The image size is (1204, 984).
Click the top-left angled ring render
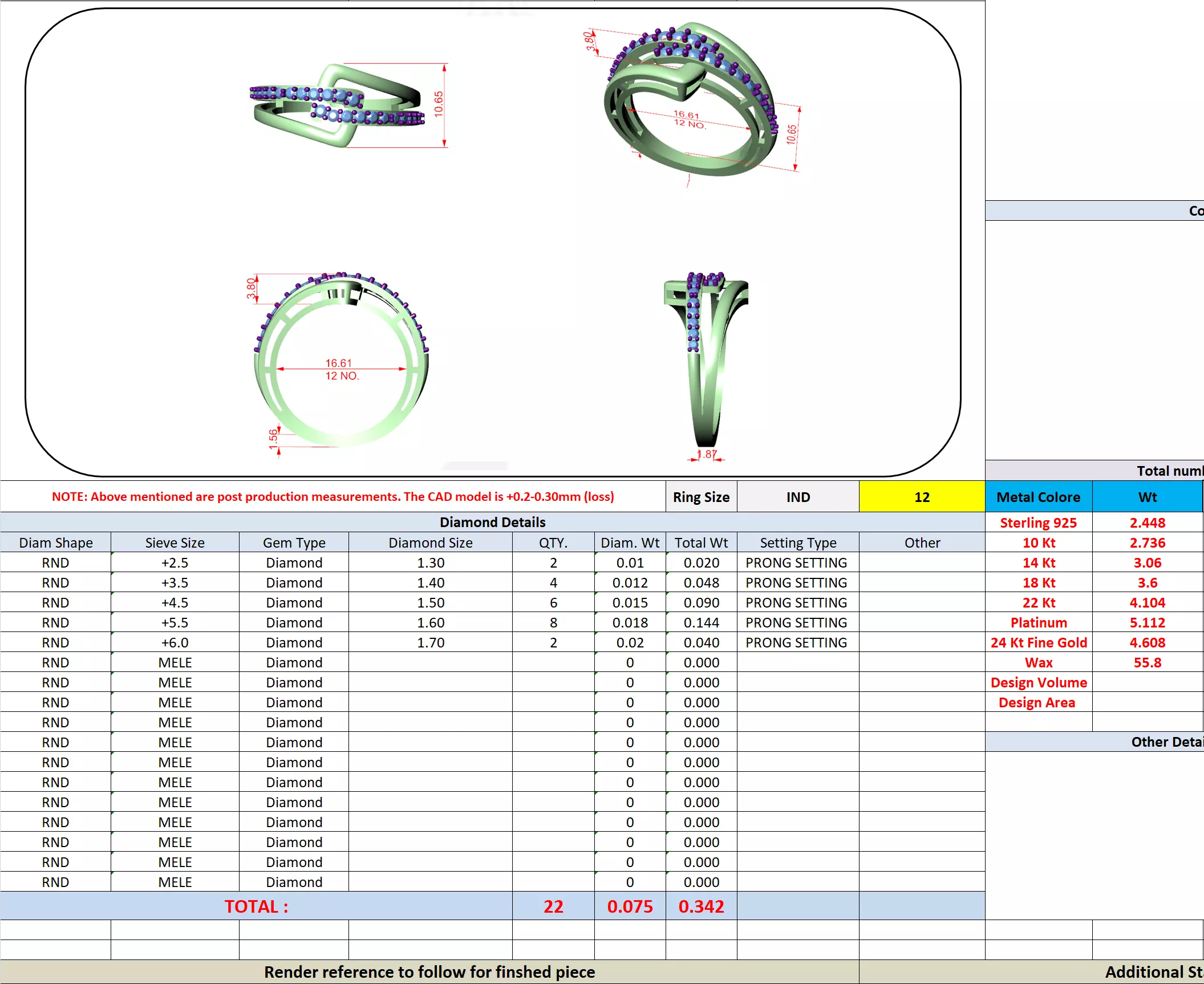tap(337, 107)
